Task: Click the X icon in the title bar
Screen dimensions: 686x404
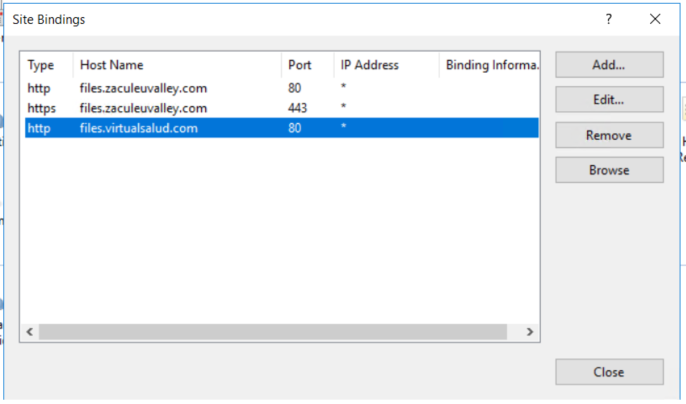Action: tap(655, 19)
